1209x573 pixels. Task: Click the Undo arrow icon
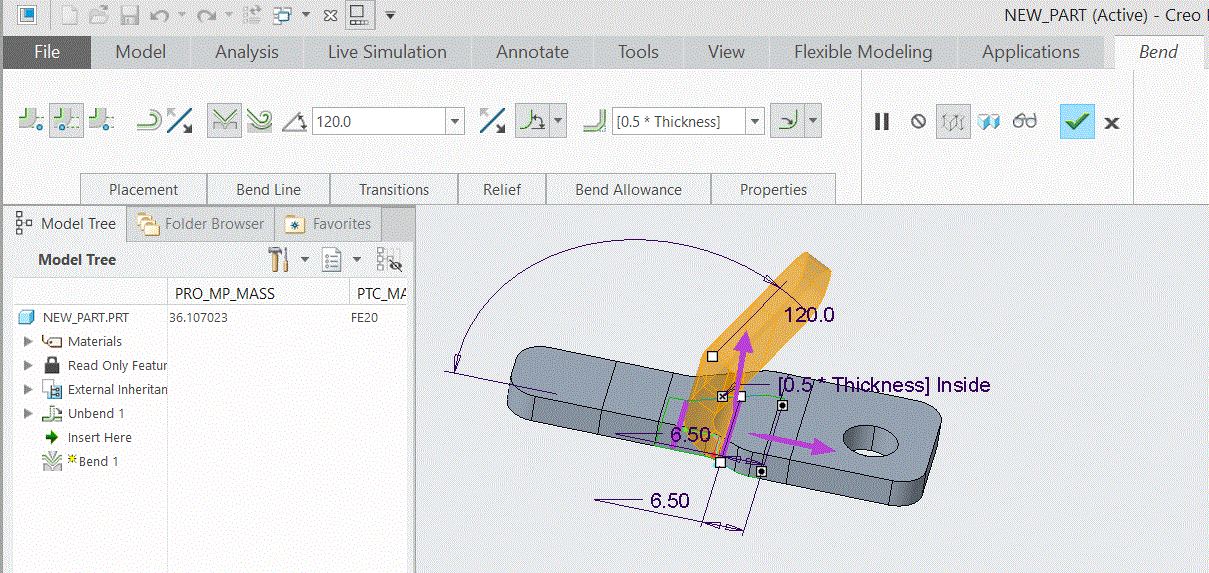click(158, 15)
